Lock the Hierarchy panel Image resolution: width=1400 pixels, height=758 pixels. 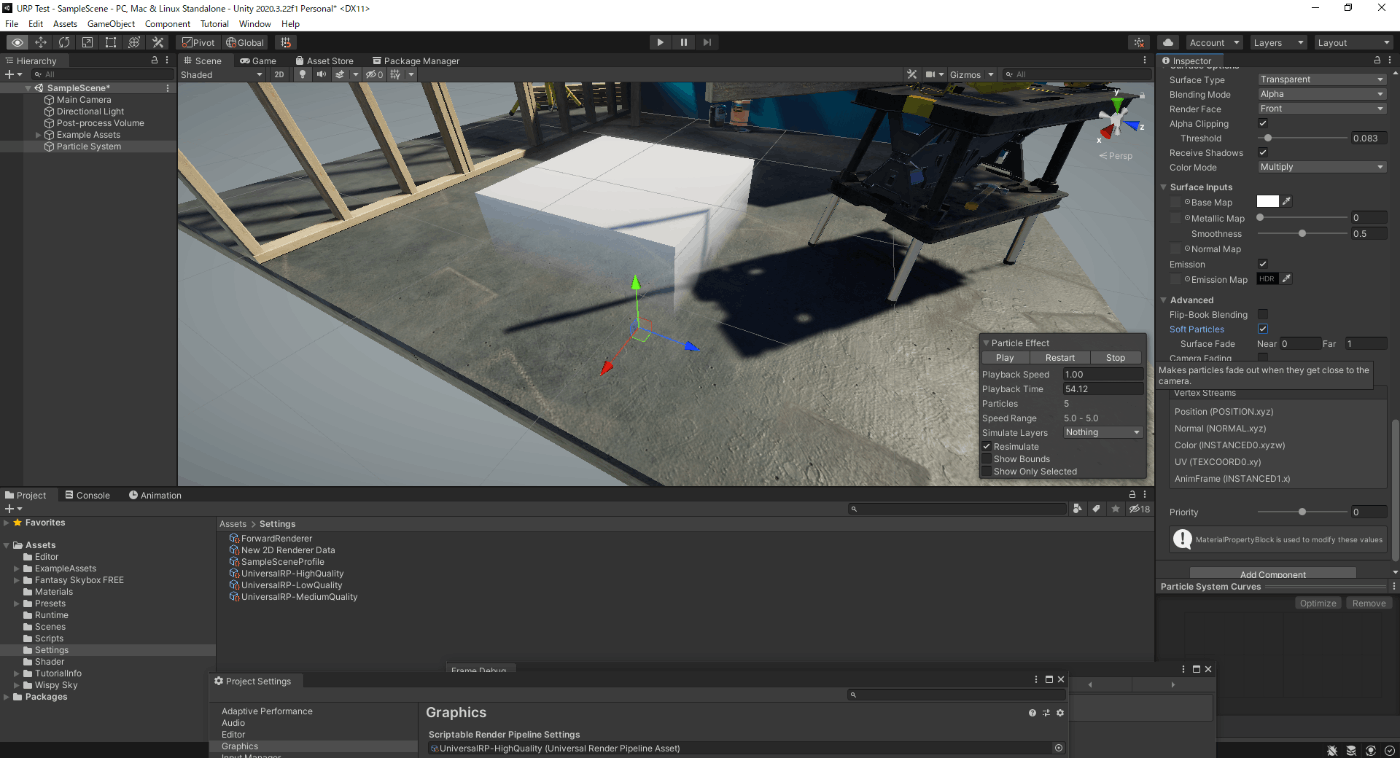click(x=154, y=61)
